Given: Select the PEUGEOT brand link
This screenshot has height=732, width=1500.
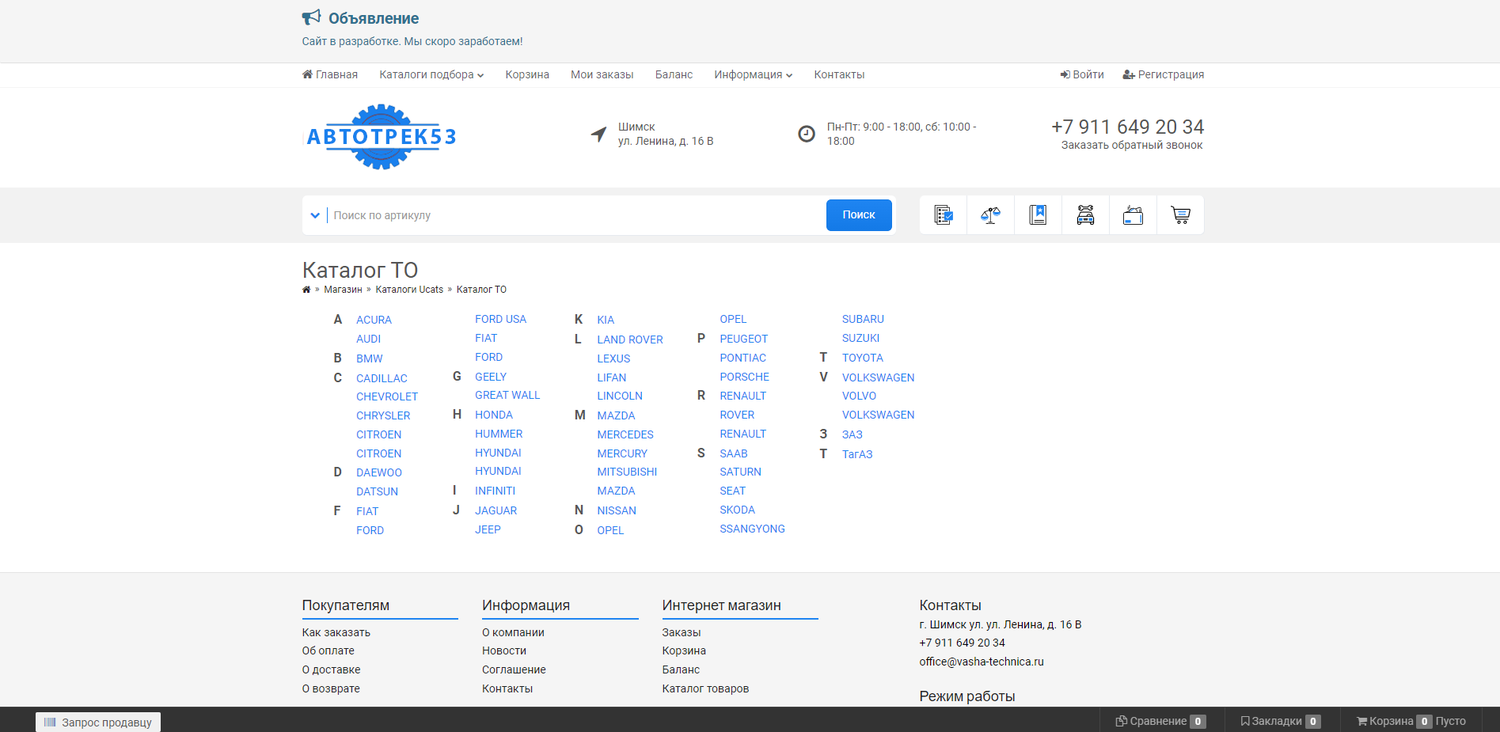Looking at the screenshot, I should click(744, 339).
